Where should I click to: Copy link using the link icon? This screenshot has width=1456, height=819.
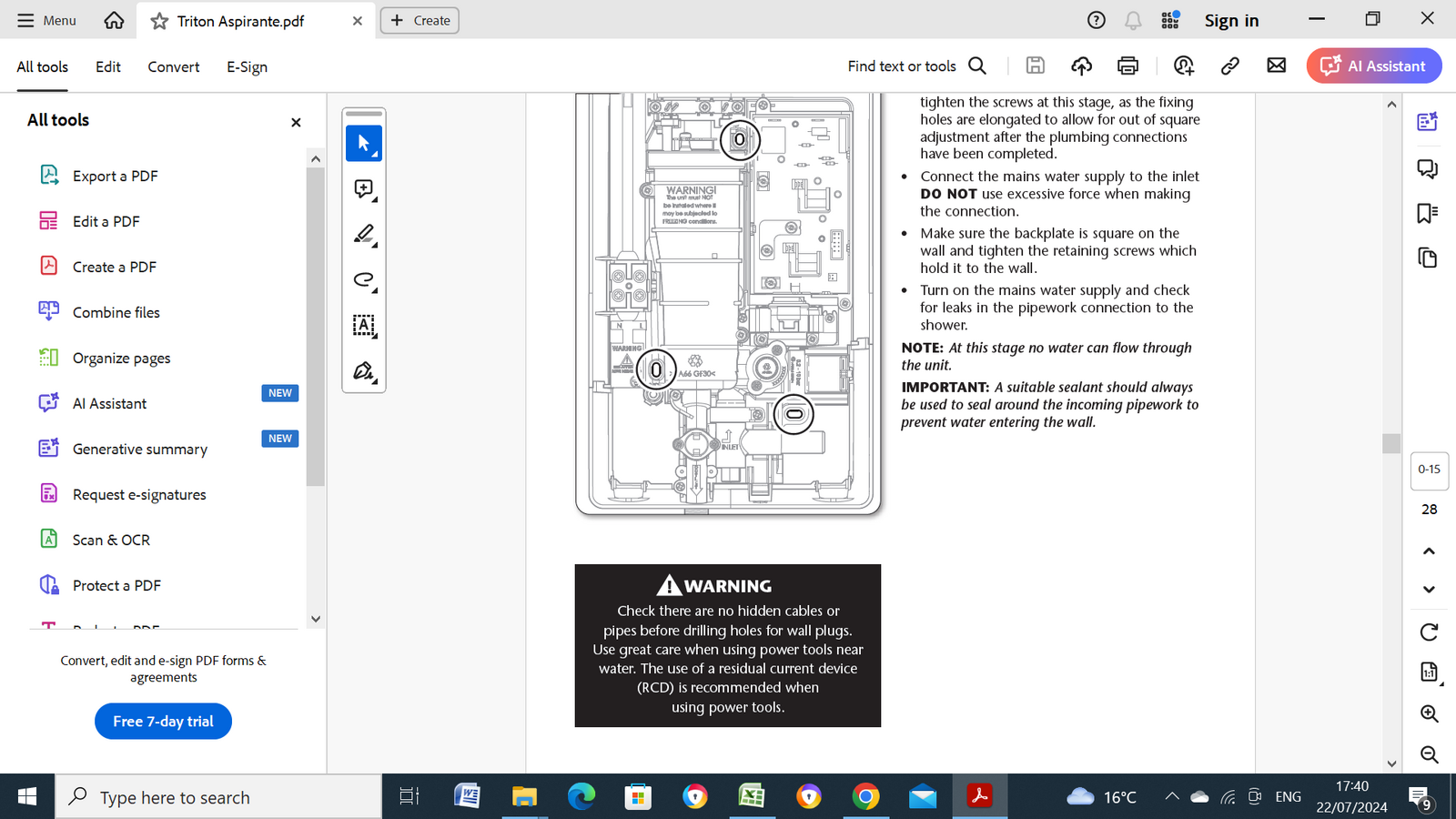click(1230, 65)
